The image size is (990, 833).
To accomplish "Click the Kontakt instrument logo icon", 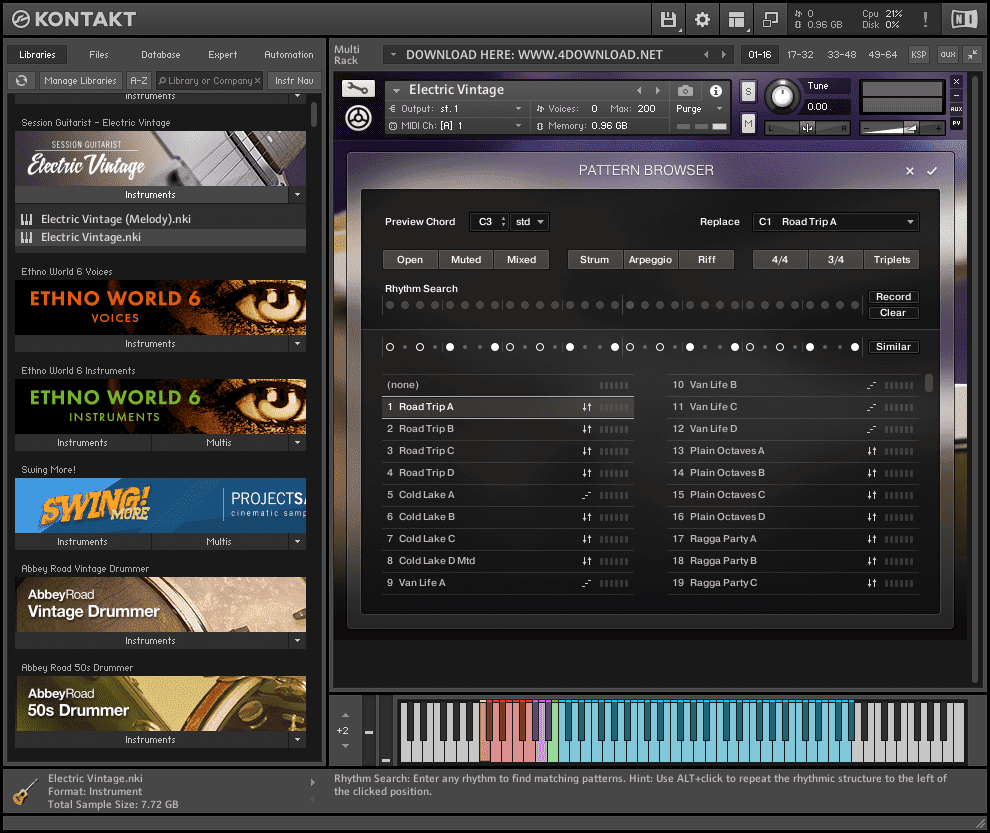I will (x=358, y=118).
